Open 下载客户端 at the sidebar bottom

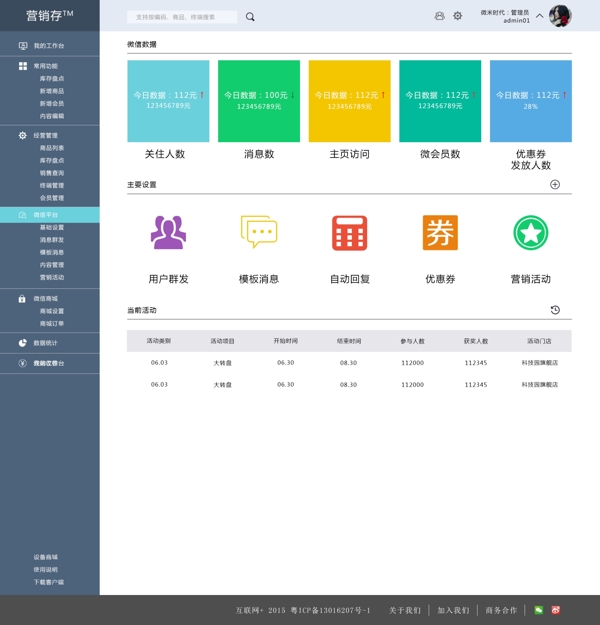click(49, 582)
